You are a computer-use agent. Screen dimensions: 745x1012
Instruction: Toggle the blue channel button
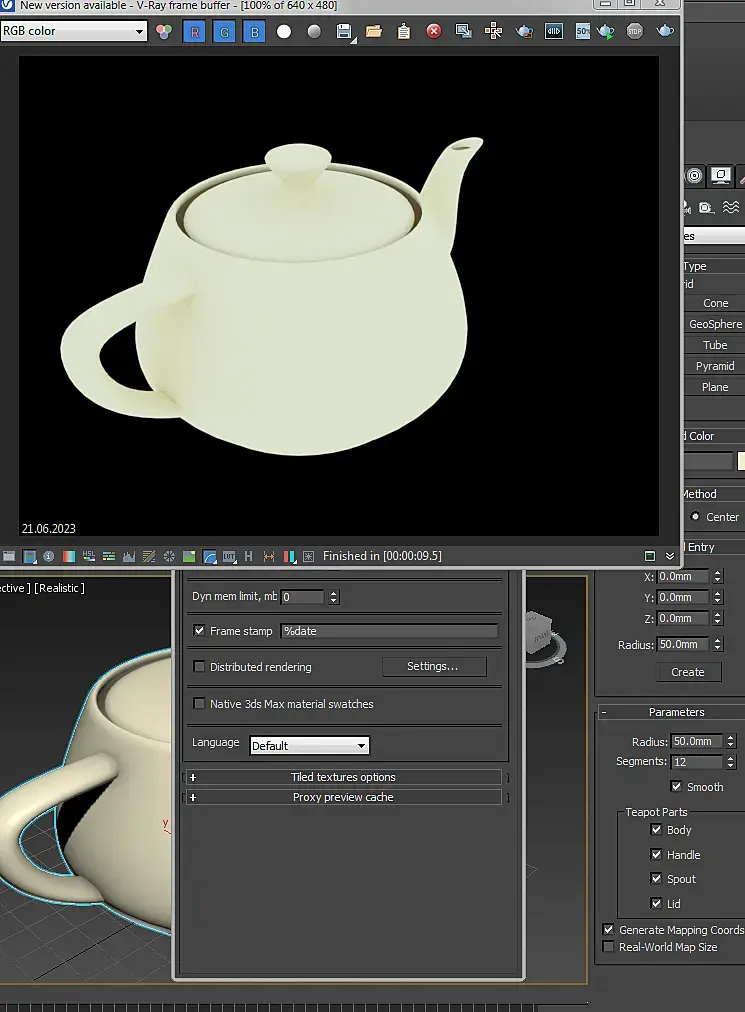pyautogui.click(x=254, y=32)
